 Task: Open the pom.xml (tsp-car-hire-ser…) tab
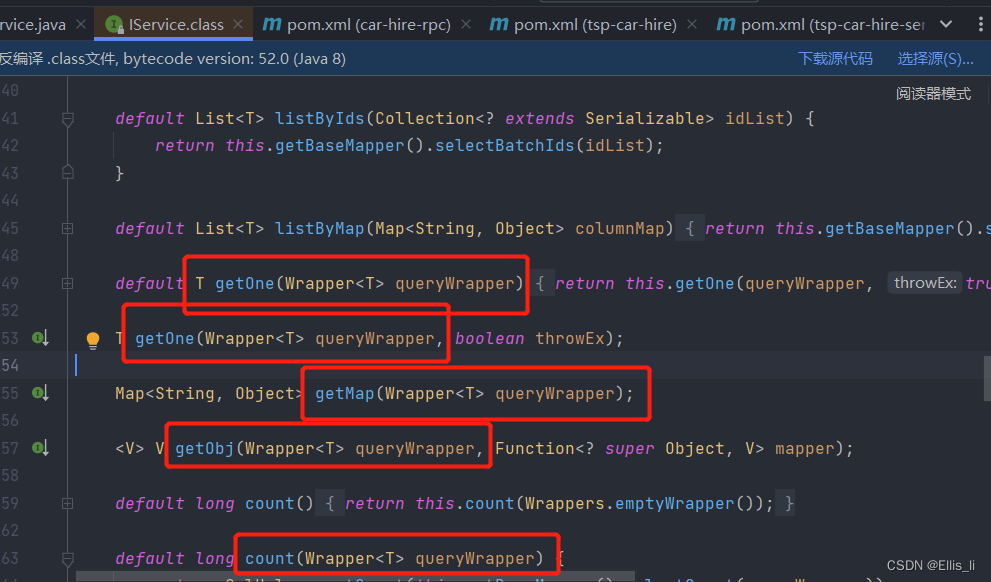pyautogui.click(x=832, y=25)
